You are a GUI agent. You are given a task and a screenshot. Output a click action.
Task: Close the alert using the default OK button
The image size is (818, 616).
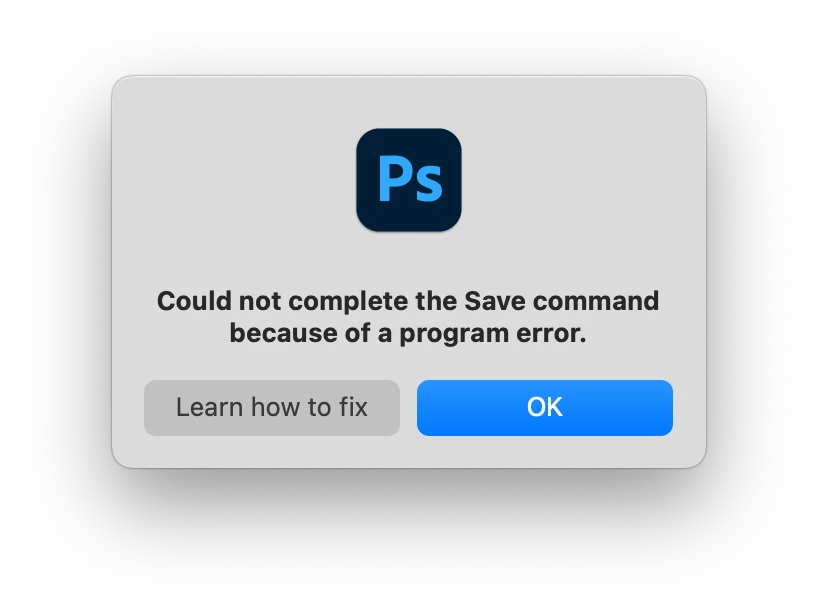pyautogui.click(x=545, y=407)
